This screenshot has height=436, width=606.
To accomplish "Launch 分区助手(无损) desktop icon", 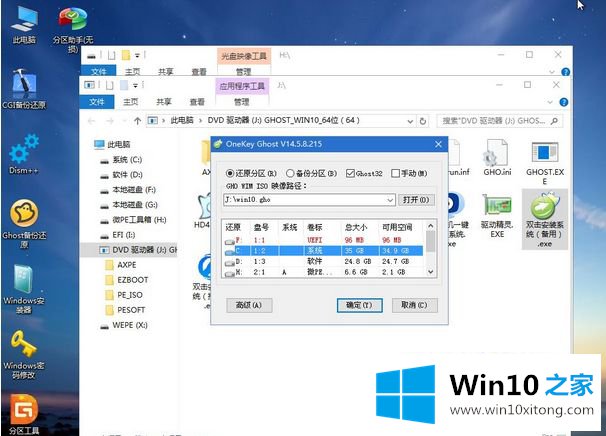I will 73,30.
